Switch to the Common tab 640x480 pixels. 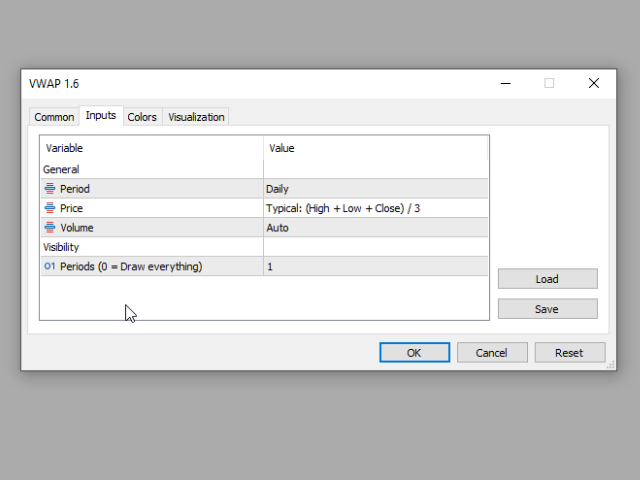[x=54, y=117]
